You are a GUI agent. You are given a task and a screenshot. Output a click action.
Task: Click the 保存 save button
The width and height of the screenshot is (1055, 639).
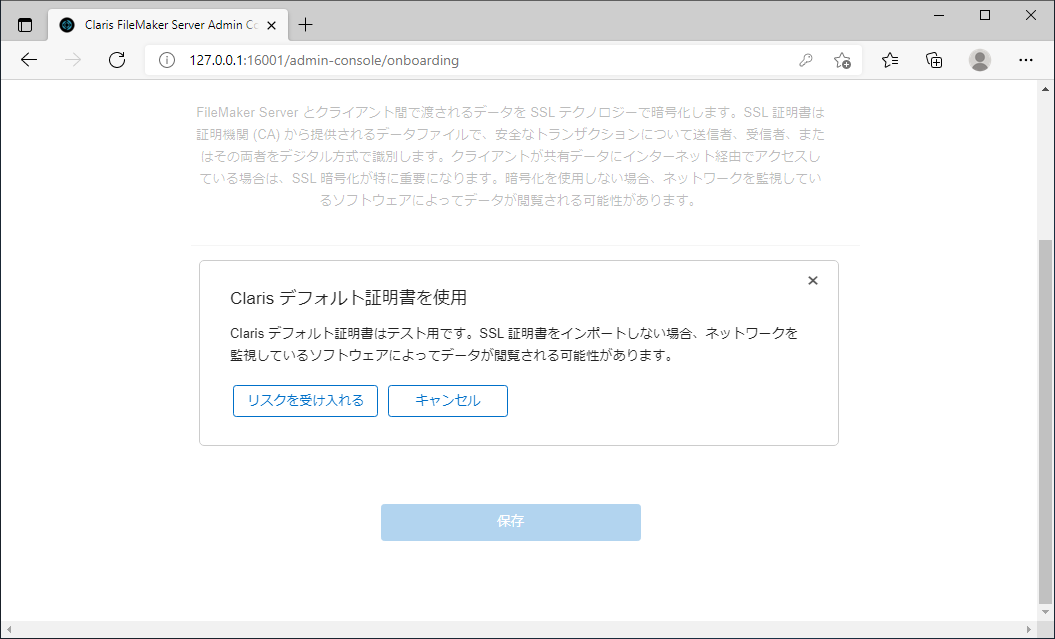[510, 522]
